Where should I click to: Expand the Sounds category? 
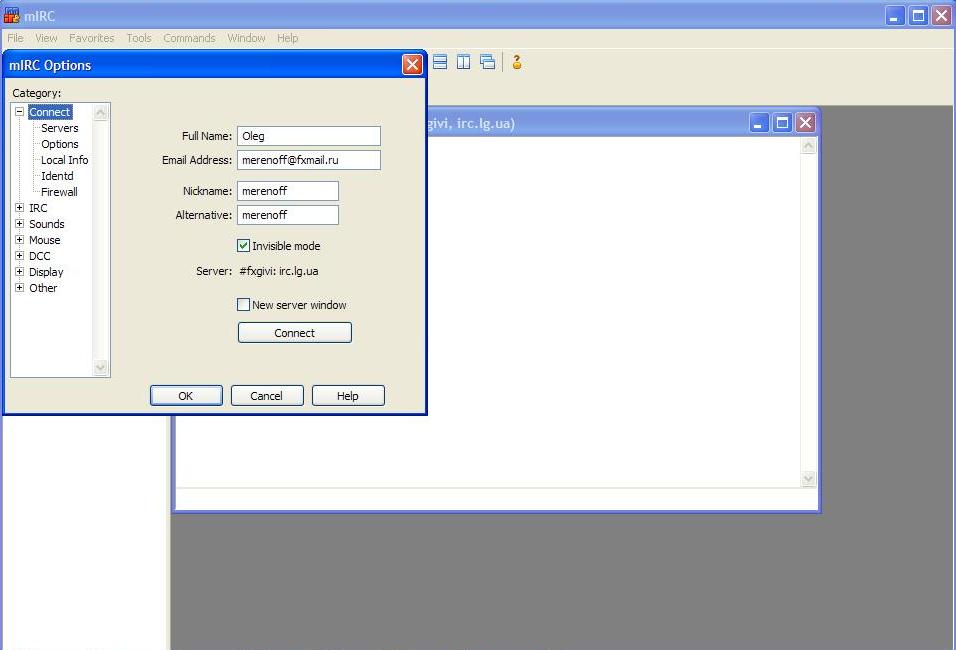point(20,224)
